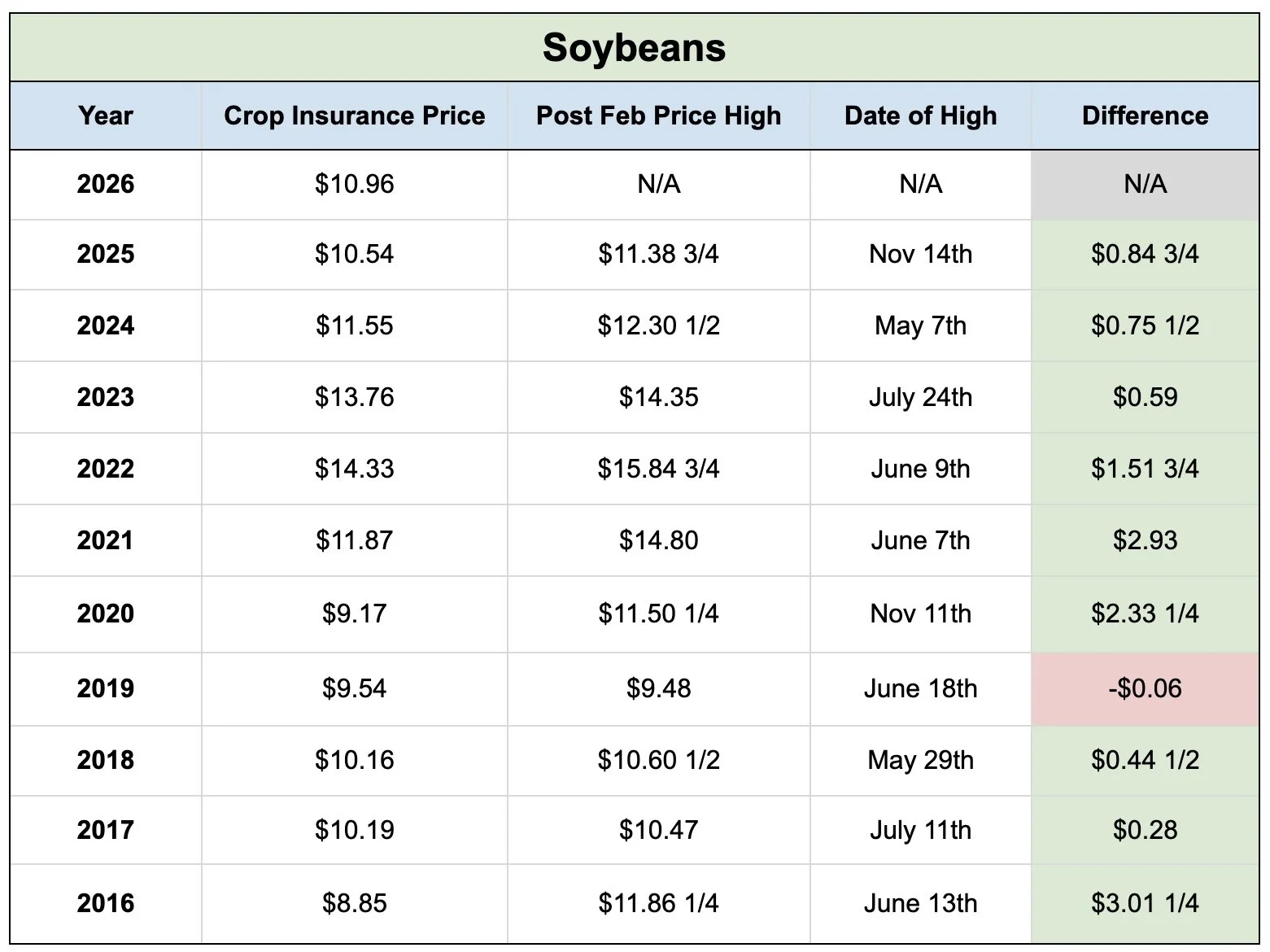Click the $9.17 insurance price cell
Screen dimensions: 1270x952
354,613
